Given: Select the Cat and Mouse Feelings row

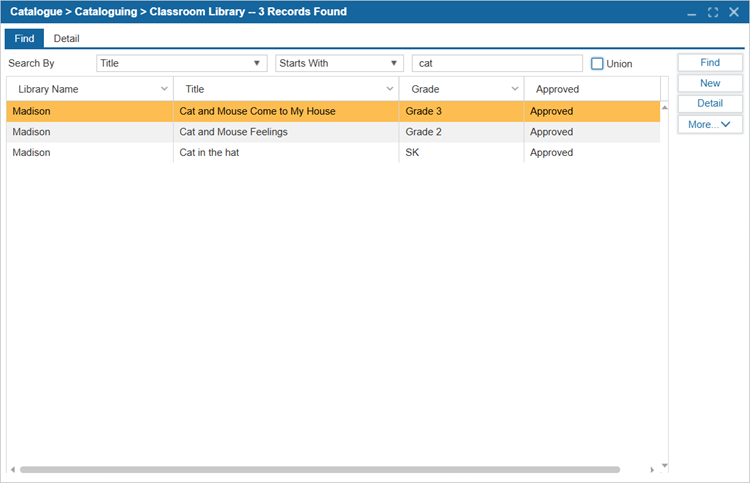Looking at the screenshot, I should point(333,132).
